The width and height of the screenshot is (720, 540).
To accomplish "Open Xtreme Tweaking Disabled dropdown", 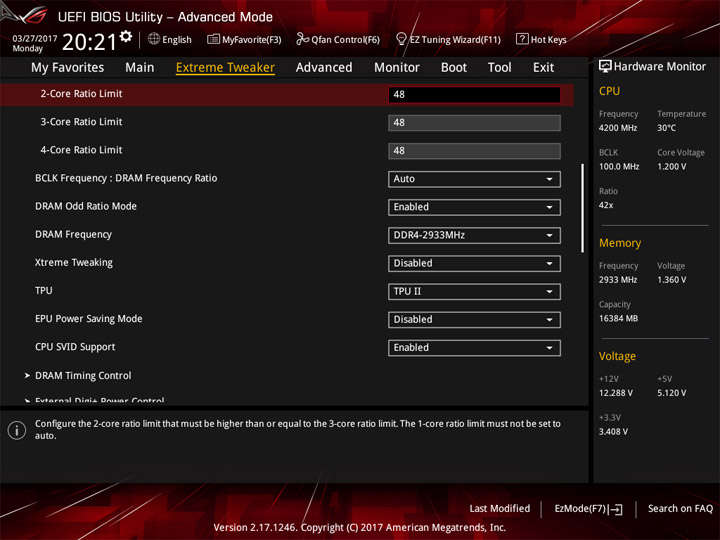I will tap(474, 264).
